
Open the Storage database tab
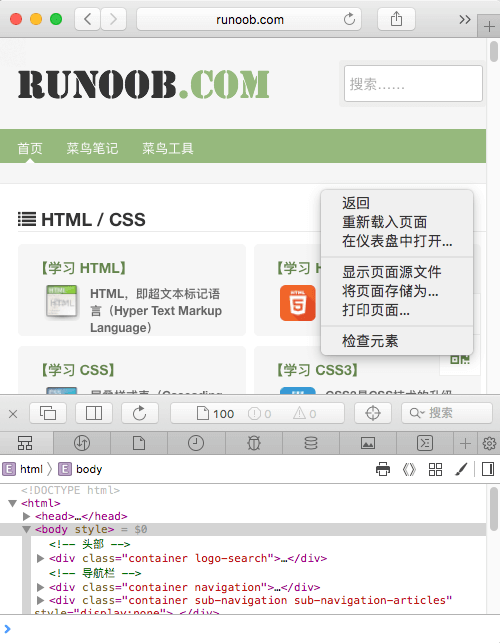pyautogui.click(x=311, y=443)
